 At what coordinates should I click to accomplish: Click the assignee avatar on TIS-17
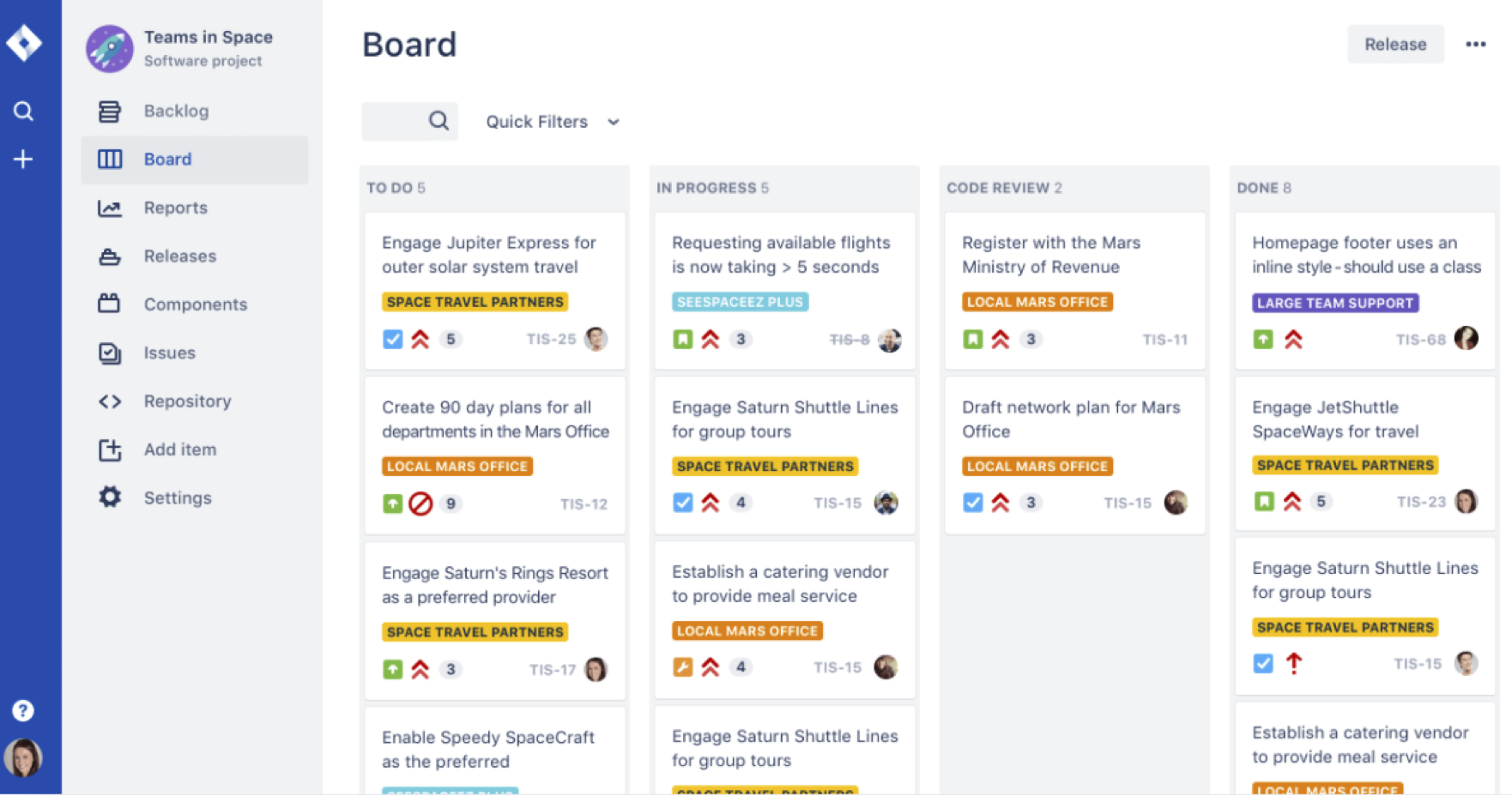pyautogui.click(x=596, y=669)
